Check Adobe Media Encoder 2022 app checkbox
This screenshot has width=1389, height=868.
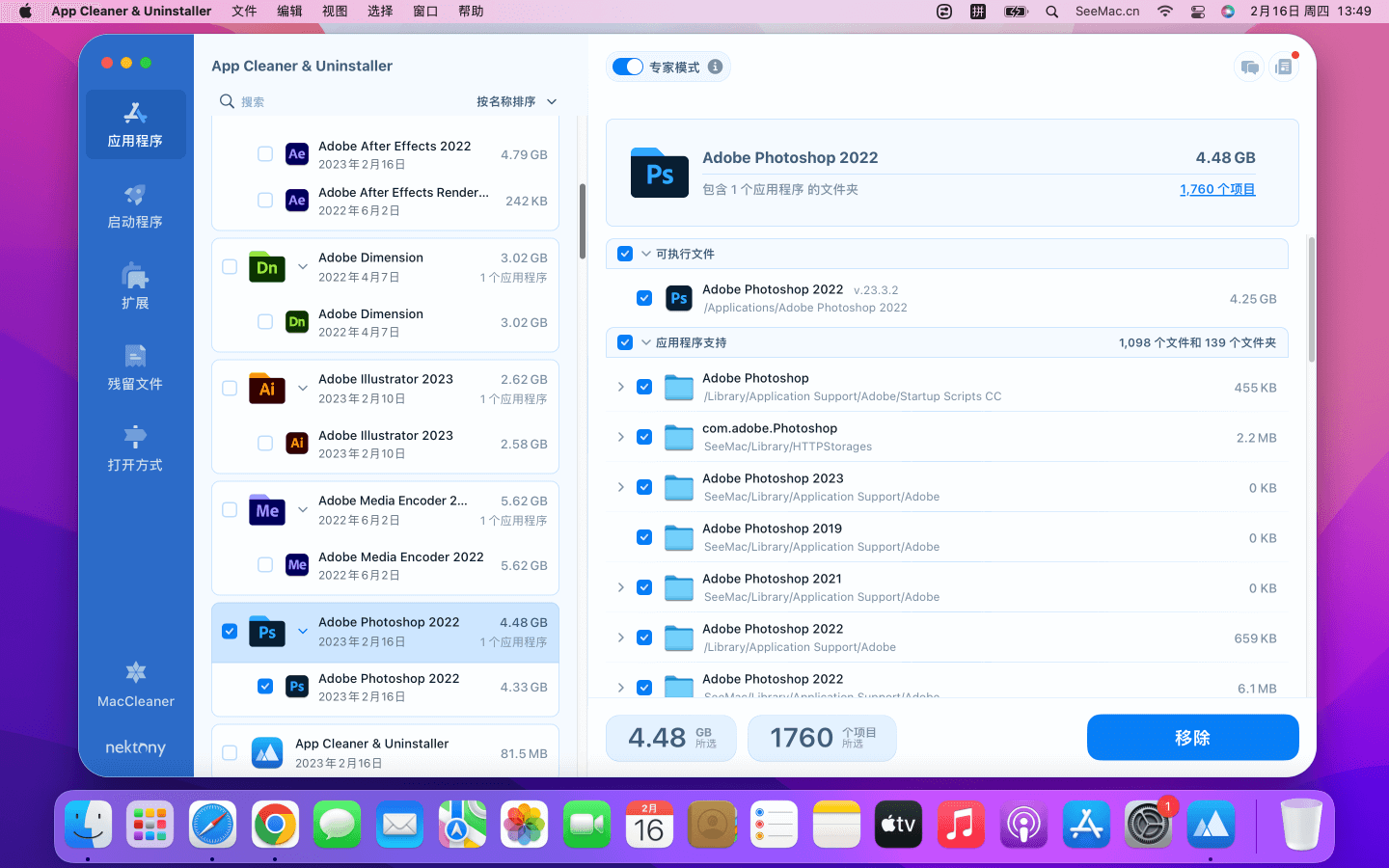[x=265, y=565]
